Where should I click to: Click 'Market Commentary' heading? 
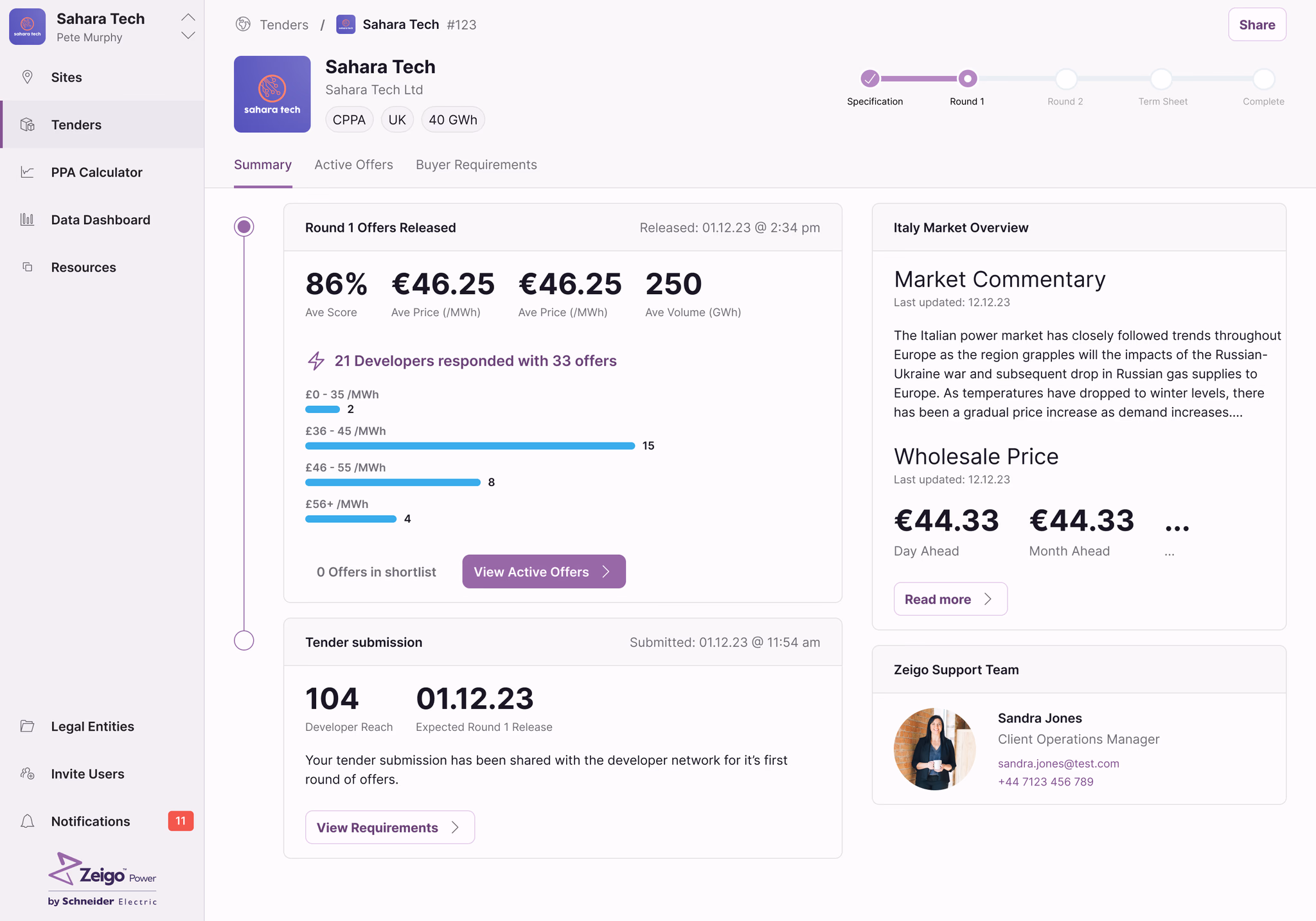click(x=999, y=279)
